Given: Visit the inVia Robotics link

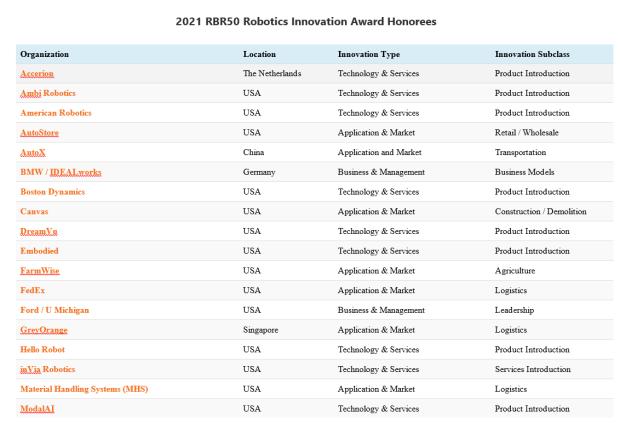Looking at the screenshot, I should [47, 369].
